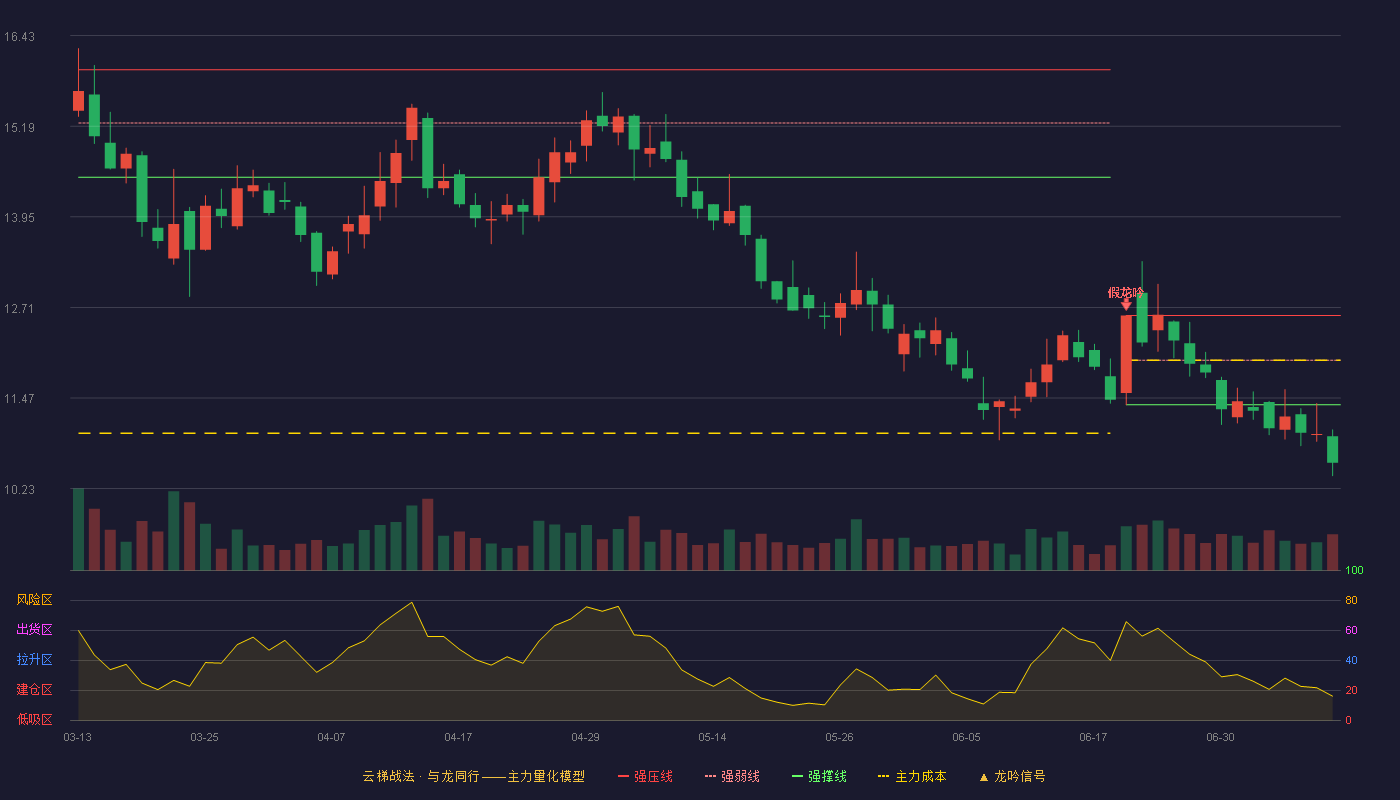Click the 10.23 price axis label
The height and width of the screenshot is (800, 1400).
19,490
